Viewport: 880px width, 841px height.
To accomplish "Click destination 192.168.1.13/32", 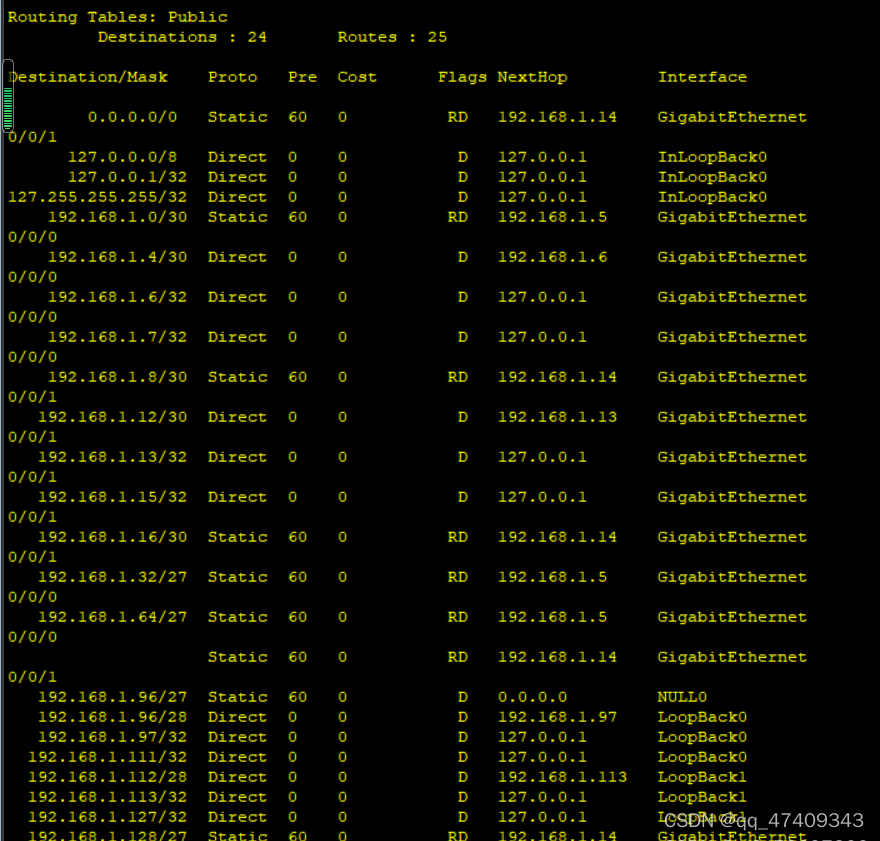I will click(x=113, y=457).
